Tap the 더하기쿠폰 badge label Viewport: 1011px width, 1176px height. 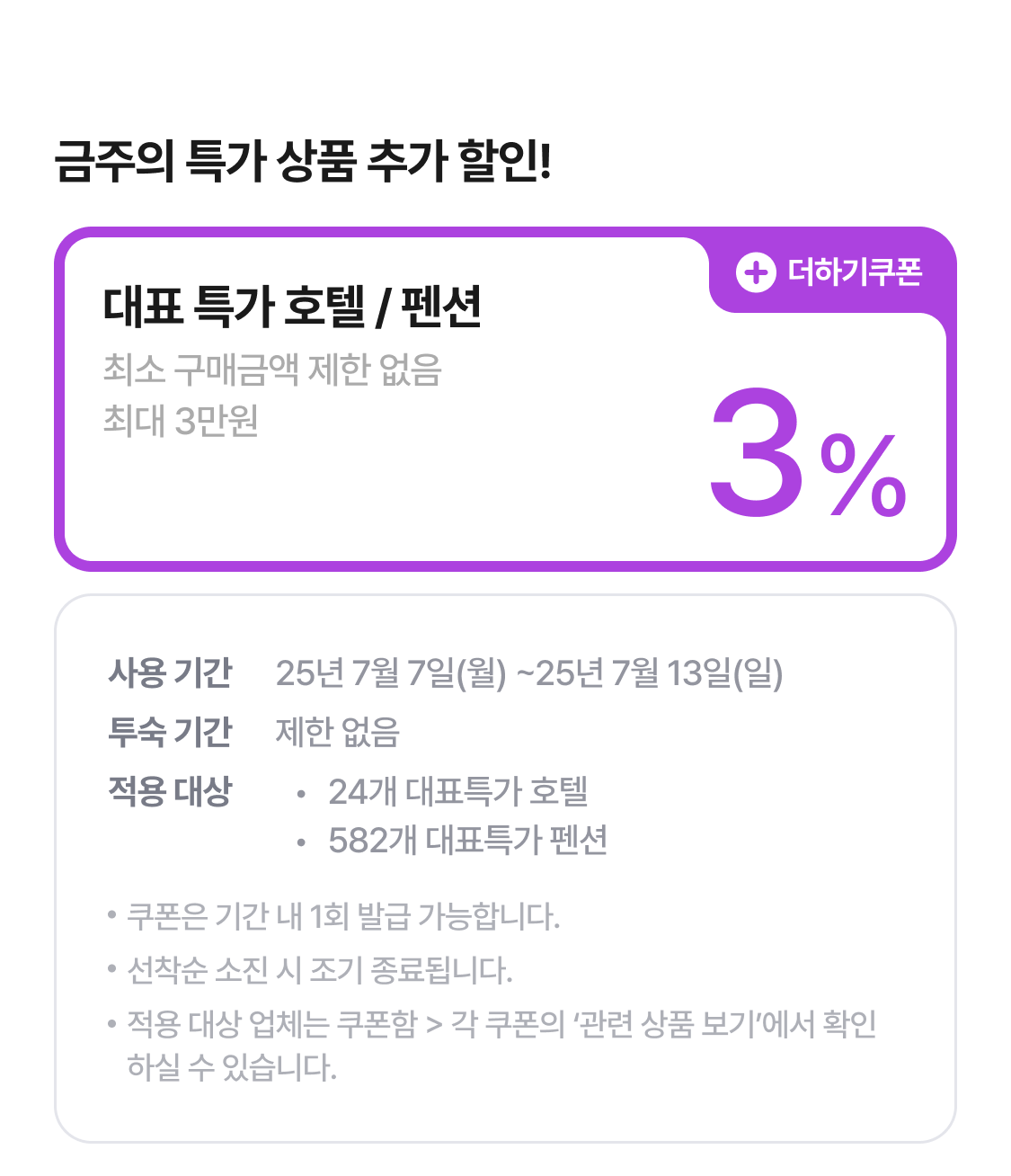coord(855,272)
